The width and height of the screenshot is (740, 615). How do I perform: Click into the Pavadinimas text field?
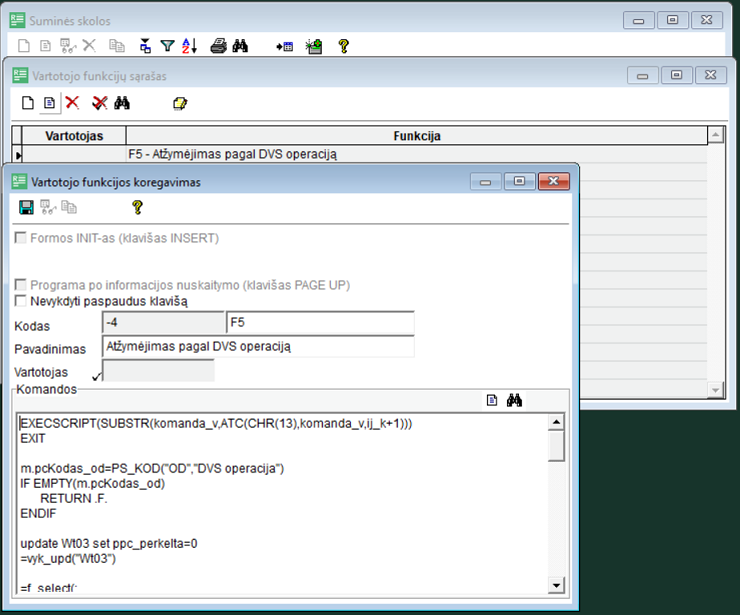click(258, 347)
